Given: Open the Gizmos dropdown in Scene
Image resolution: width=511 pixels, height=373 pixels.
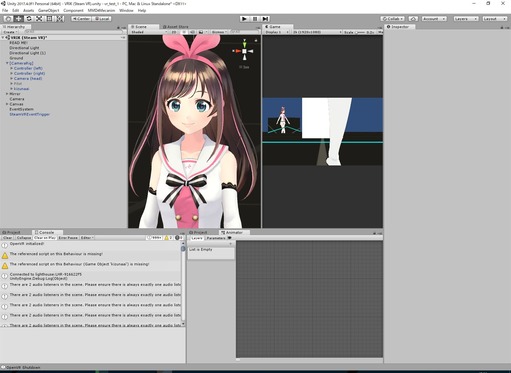Looking at the screenshot, I should point(219,32).
